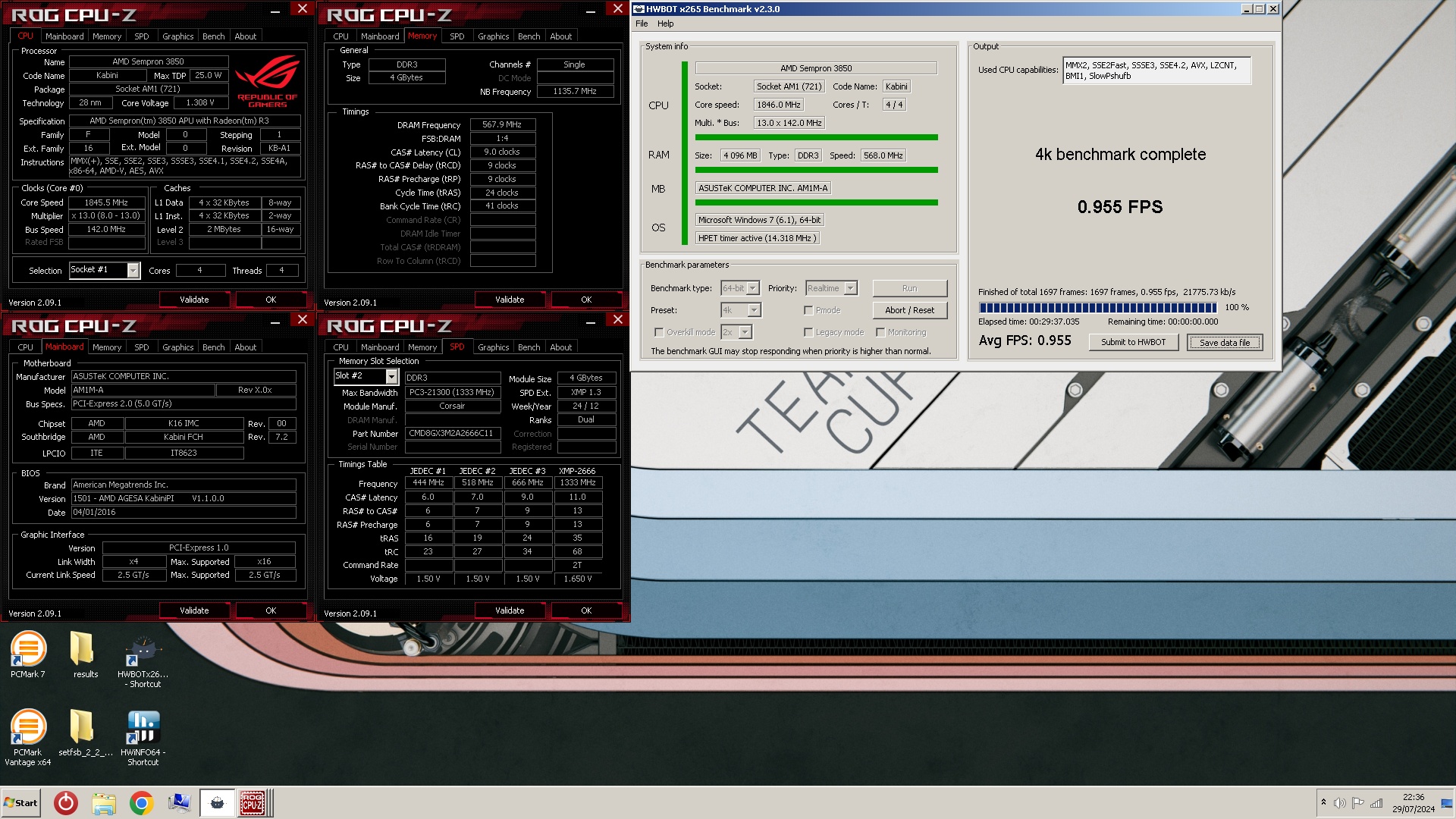Minimize the CPU-Z Mainboard window
Viewport: 1456px width, 819px height.
[275, 322]
